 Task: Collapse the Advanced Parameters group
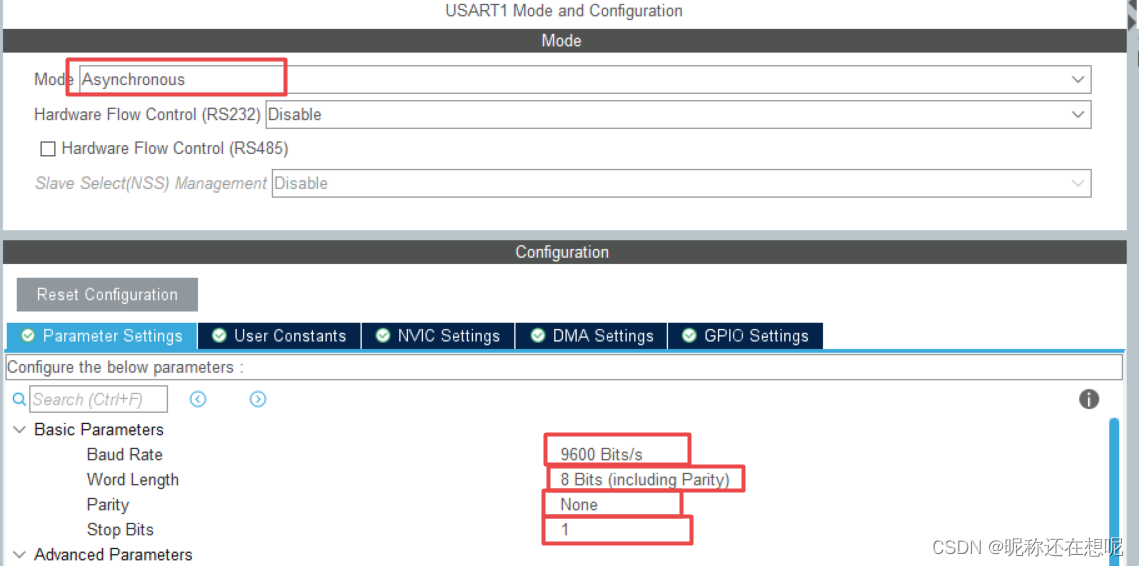click(x=20, y=554)
